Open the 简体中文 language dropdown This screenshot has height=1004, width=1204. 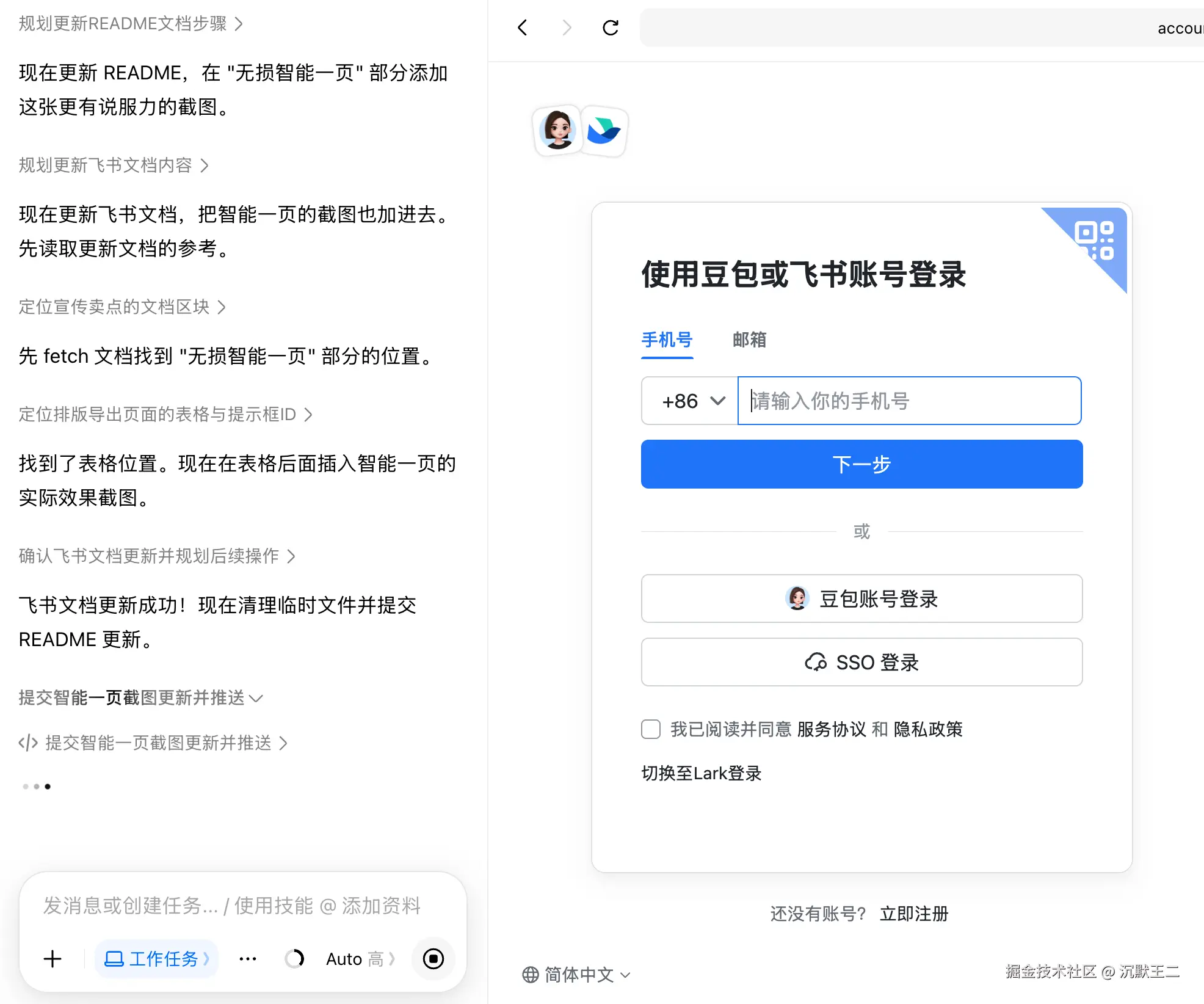(576, 975)
